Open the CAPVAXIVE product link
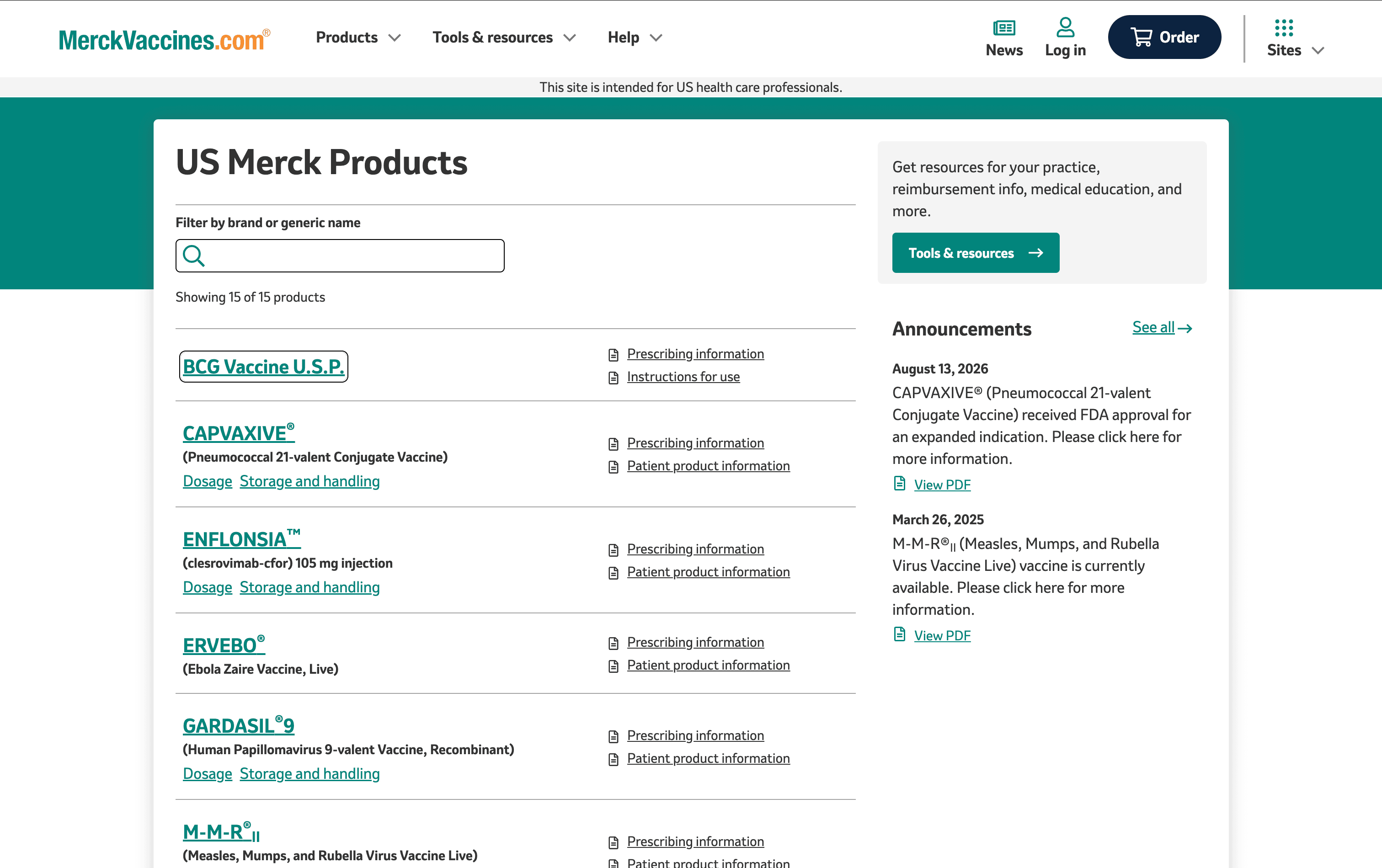The width and height of the screenshot is (1382, 868). point(239,432)
